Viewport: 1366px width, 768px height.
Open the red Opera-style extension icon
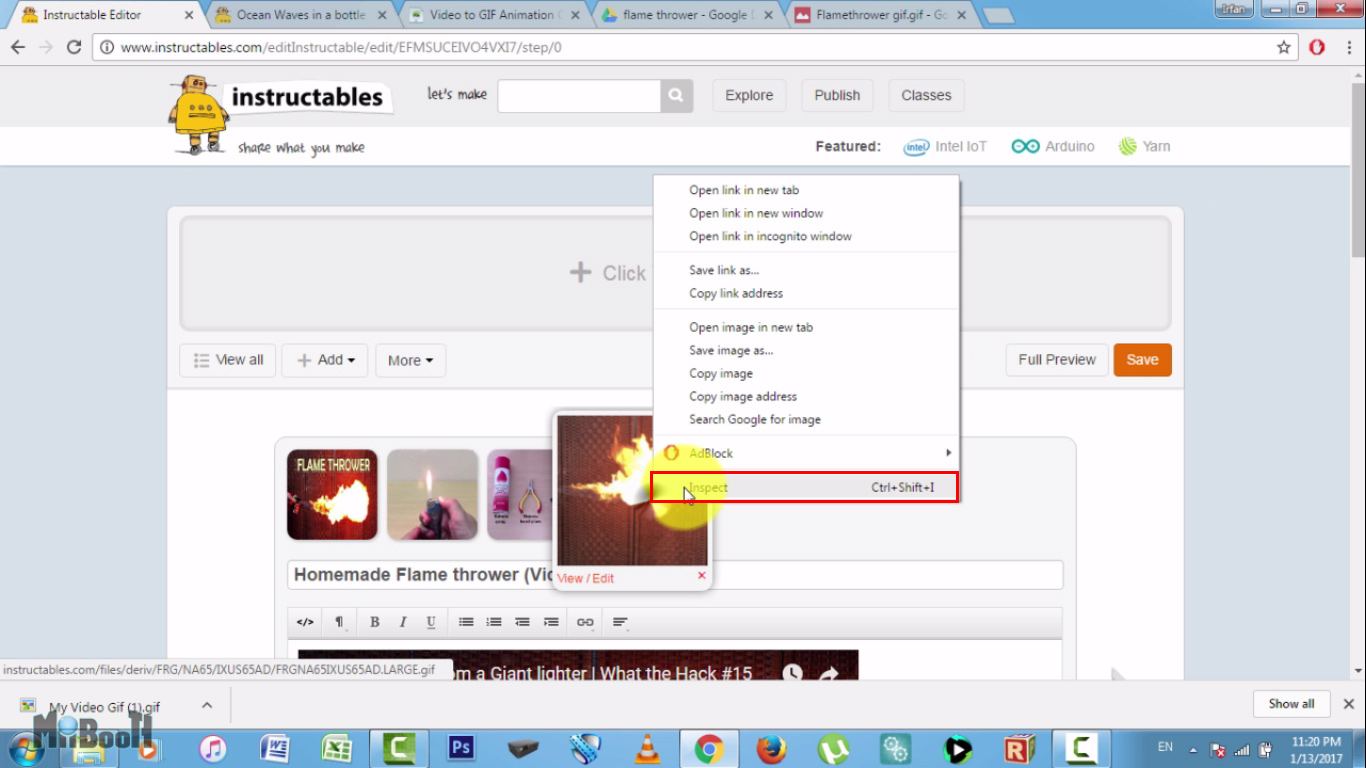(1317, 47)
